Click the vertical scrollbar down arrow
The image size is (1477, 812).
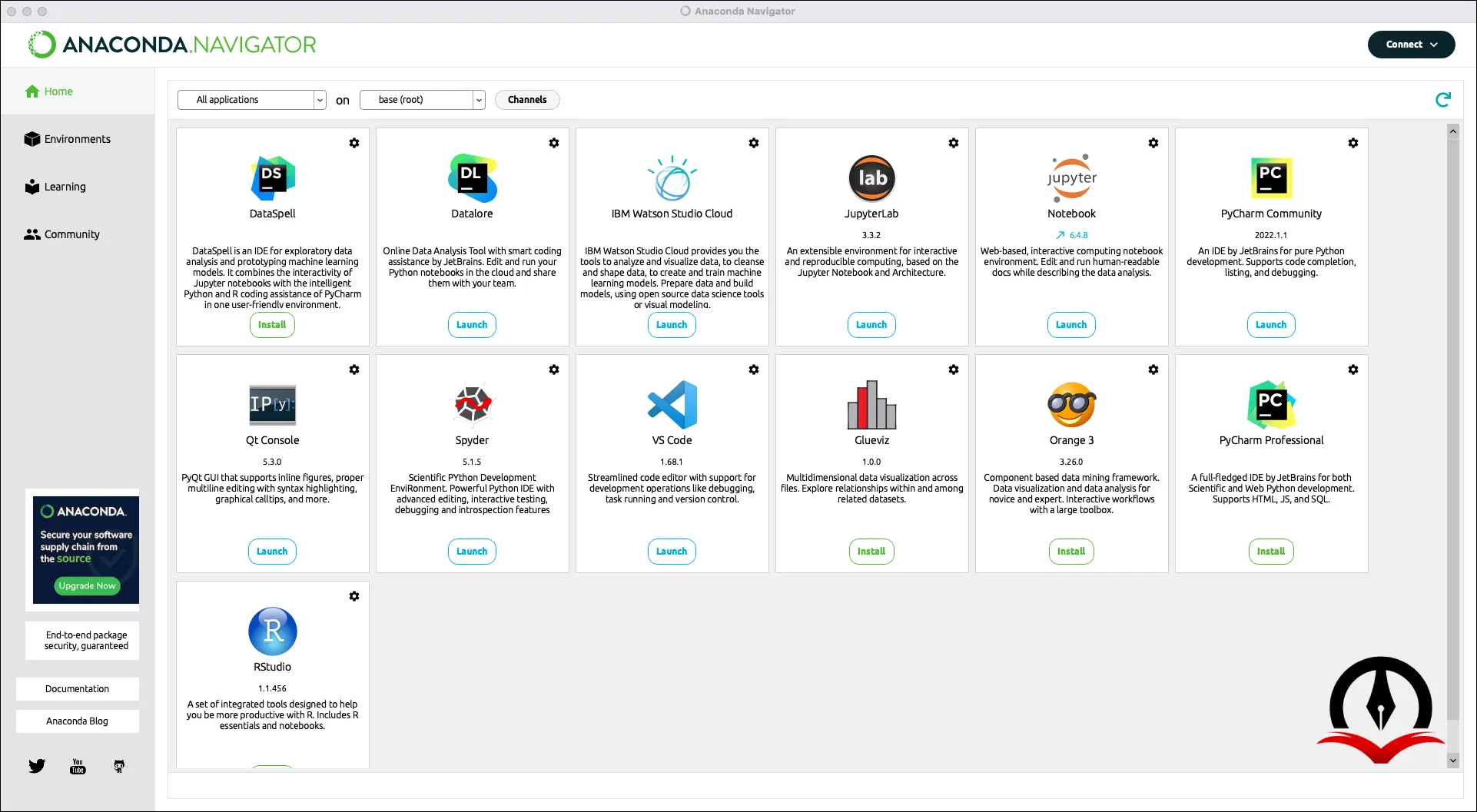1453,761
